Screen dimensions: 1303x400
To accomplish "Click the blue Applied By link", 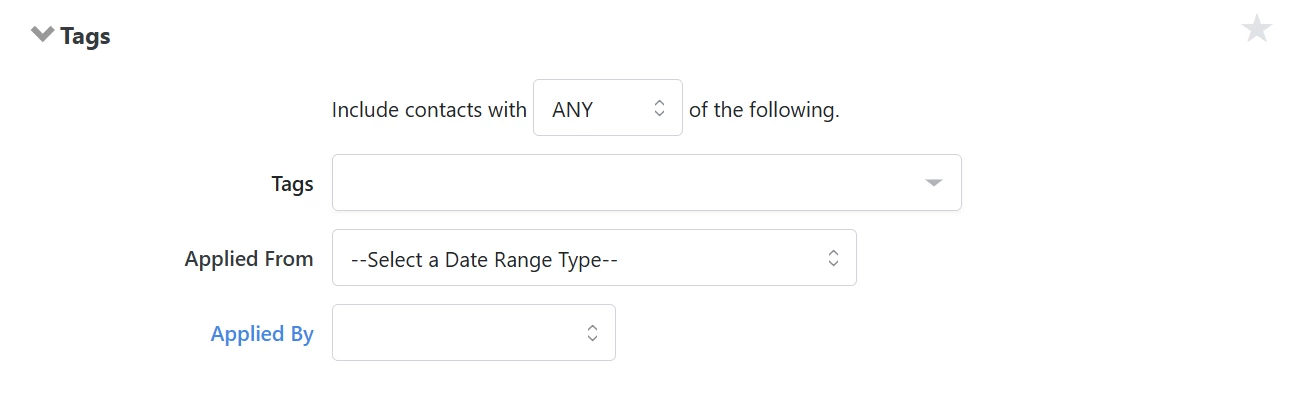I will click(262, 334).
